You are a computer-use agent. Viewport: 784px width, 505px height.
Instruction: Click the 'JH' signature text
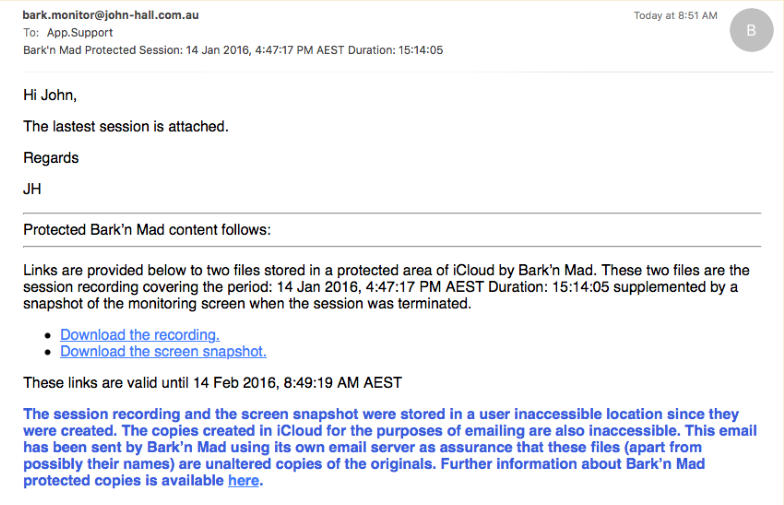33,189
